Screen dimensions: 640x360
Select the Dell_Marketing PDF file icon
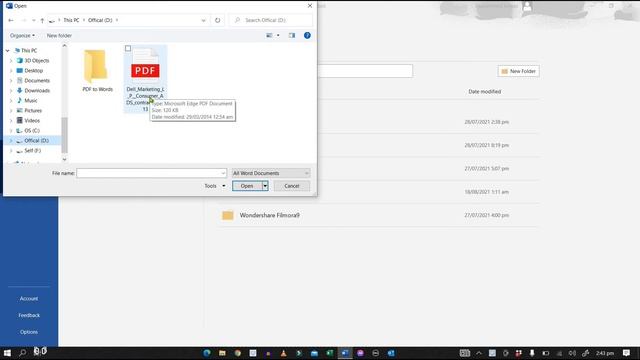[x=145, y=65]
